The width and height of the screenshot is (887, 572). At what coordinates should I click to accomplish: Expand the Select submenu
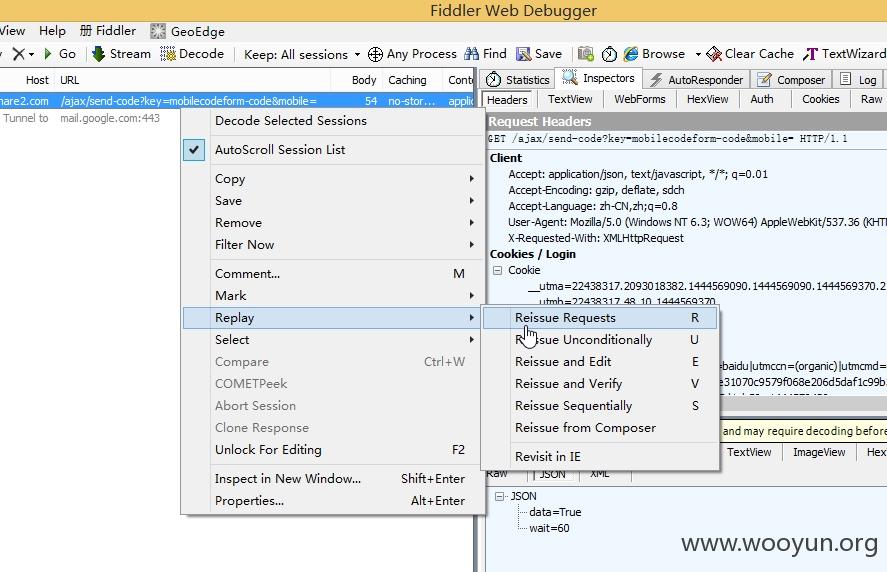coord(334,340)
